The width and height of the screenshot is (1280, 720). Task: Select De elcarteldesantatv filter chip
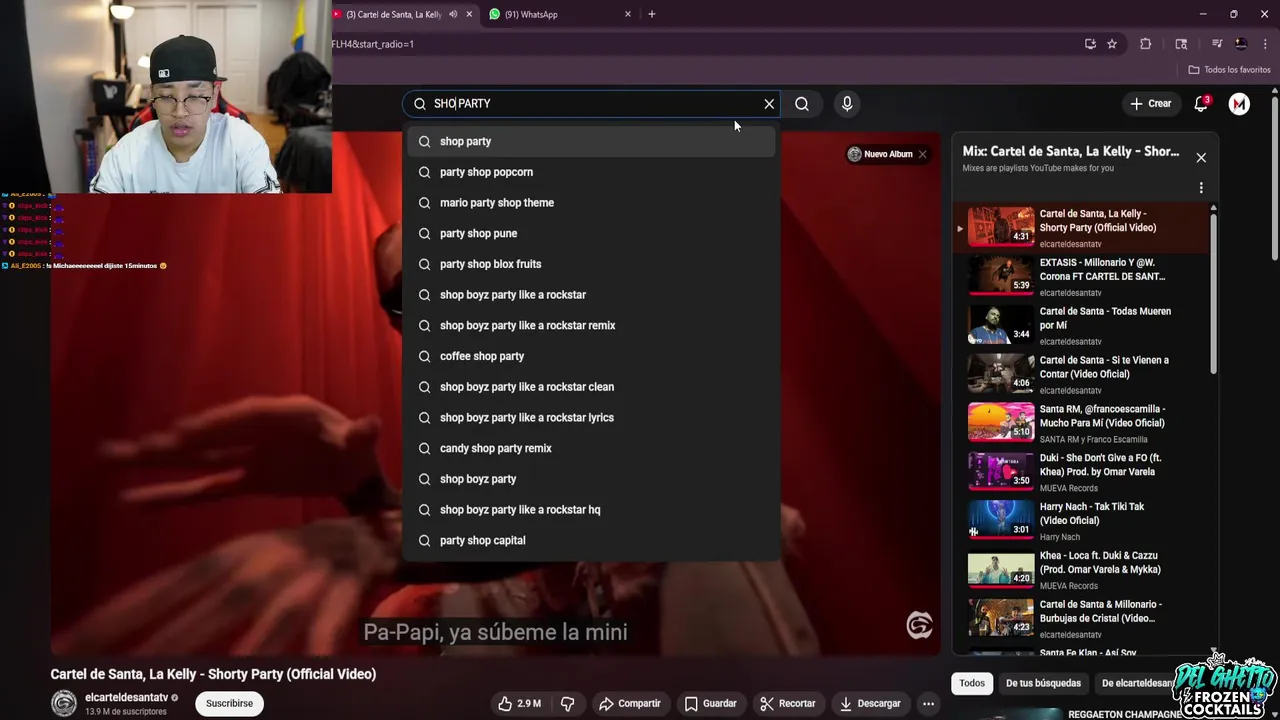tap(1138, 684)
